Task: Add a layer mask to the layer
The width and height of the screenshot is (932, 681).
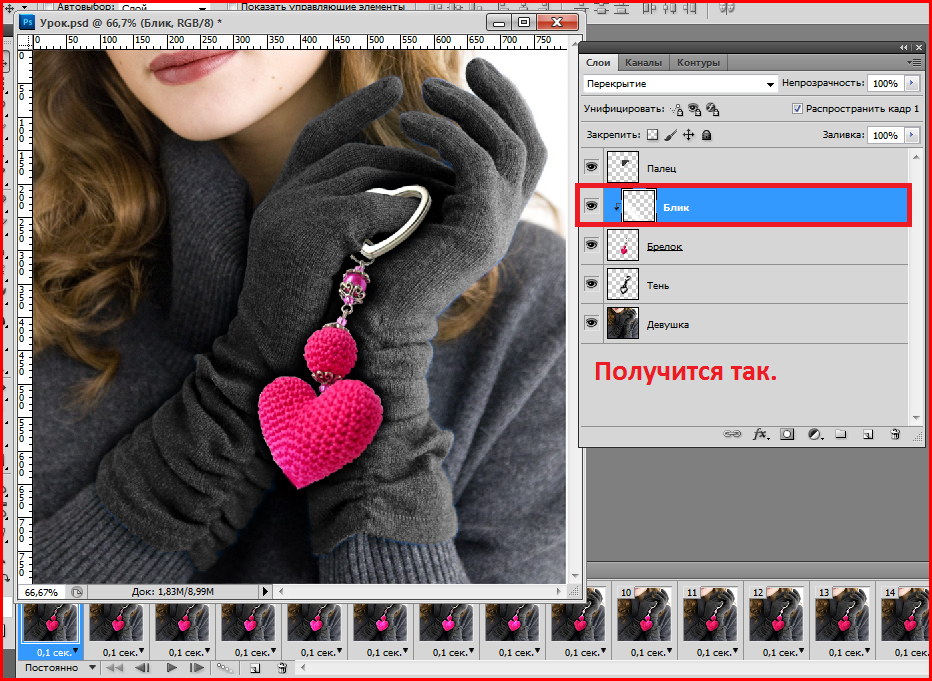Action: tap(787, 434)
